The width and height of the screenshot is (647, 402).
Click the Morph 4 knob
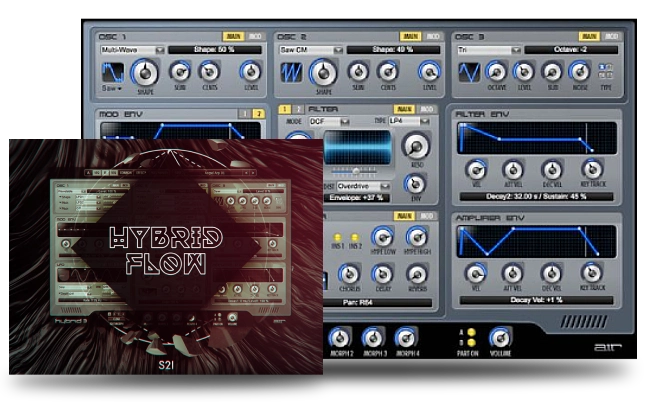tap(405, 337)
